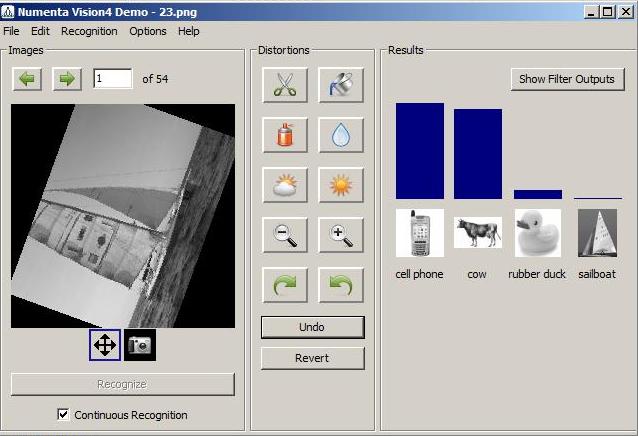Viewport: 638px width, 436px height.
Task: Rotate image counterclockwise with green arrow
Action: point(341,285)
